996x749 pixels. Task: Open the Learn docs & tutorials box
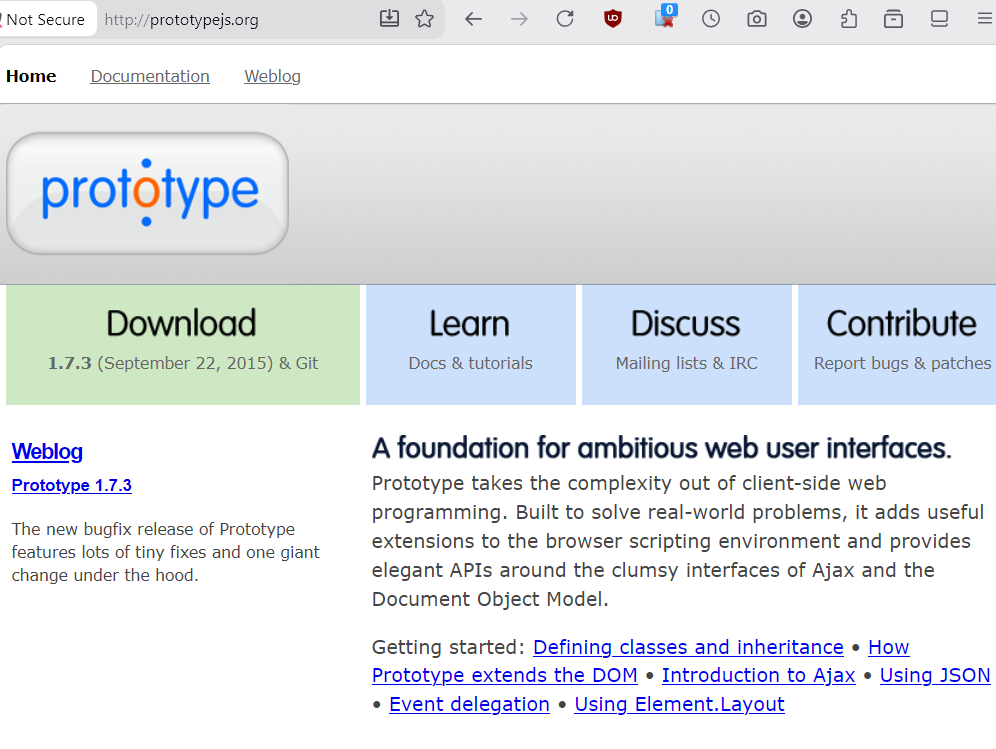471,344
